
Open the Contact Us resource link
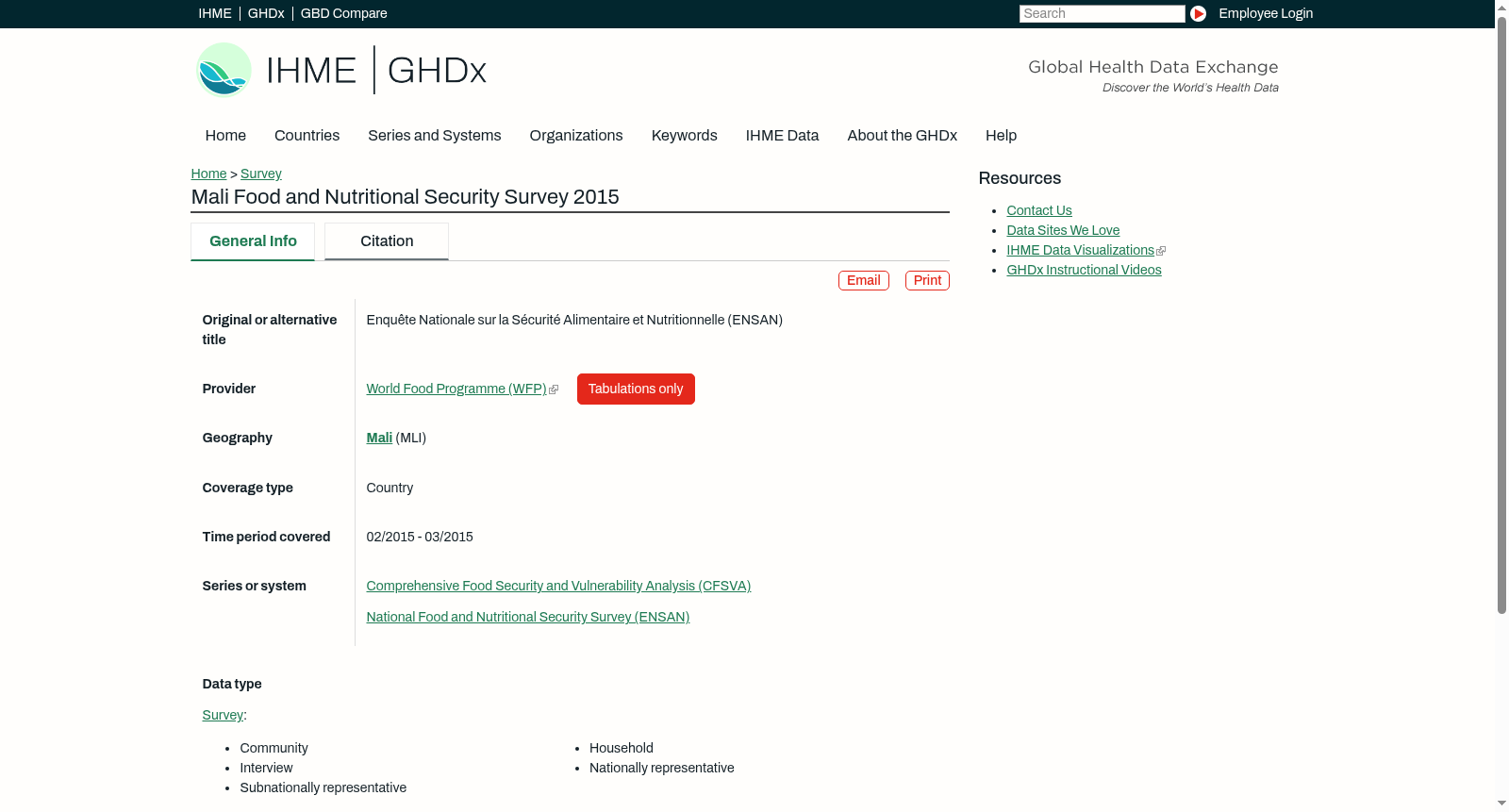coord(1039,211)
